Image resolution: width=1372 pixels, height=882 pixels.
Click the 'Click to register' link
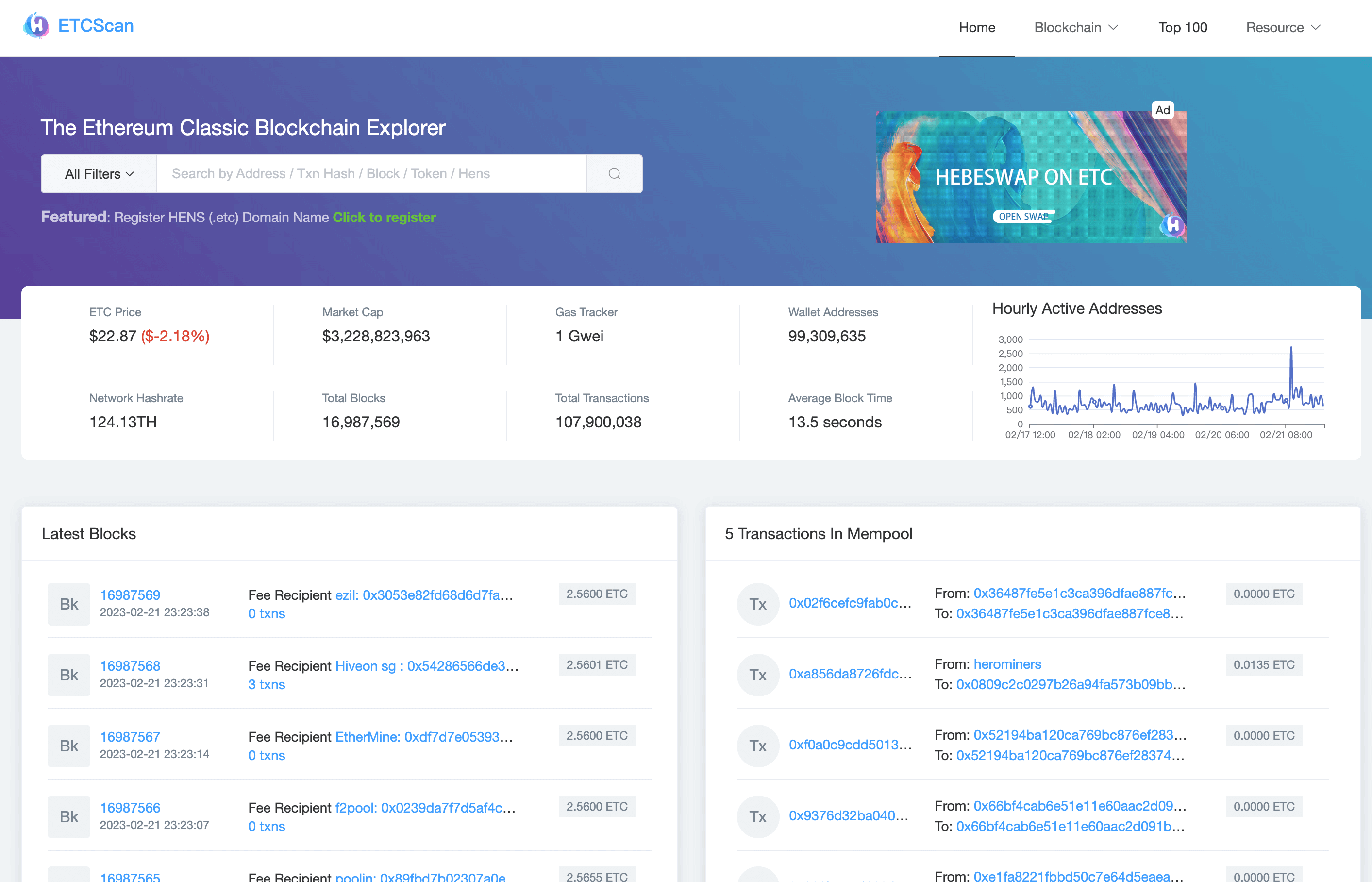(384, 217)
